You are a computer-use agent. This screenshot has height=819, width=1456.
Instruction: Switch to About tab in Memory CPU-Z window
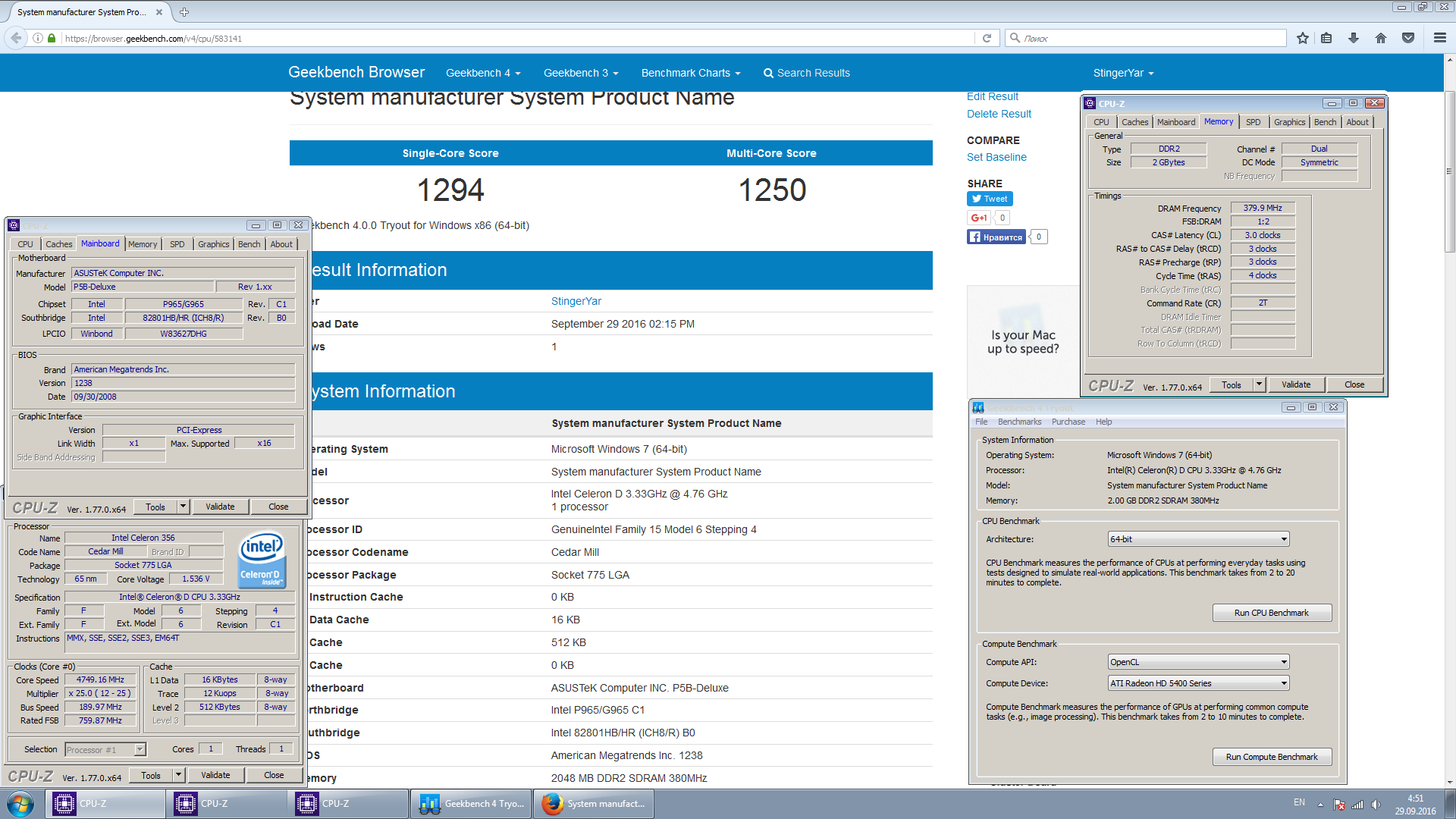tap(1357, 122)
